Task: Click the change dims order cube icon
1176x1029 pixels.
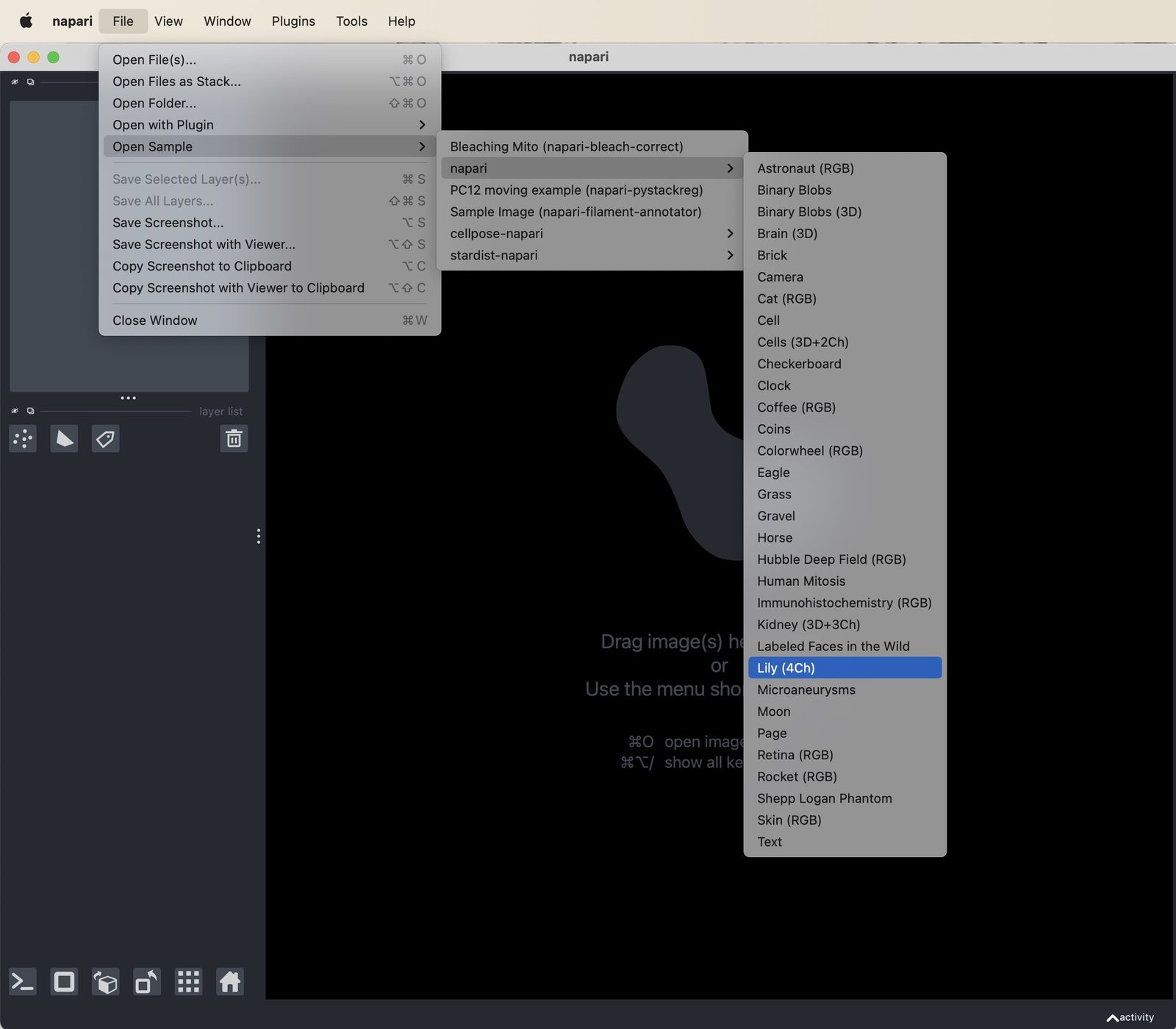Action: pyautogui.click(x=105, y=982)
